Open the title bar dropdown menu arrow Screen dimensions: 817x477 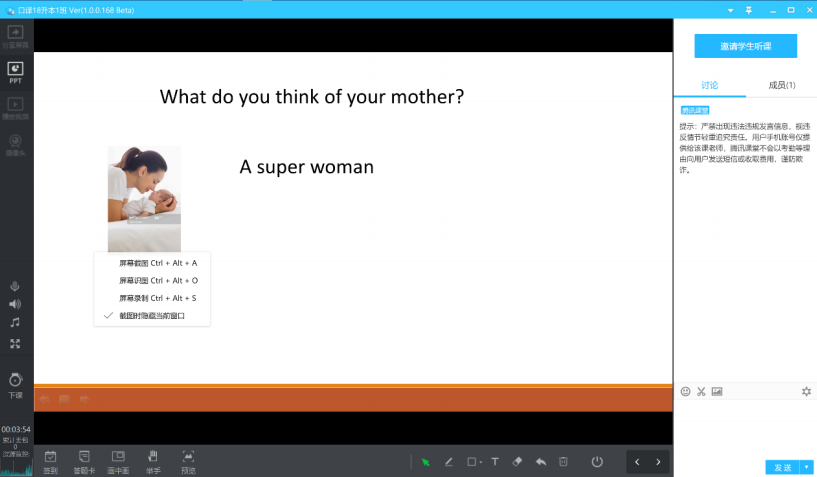point(728,9)
